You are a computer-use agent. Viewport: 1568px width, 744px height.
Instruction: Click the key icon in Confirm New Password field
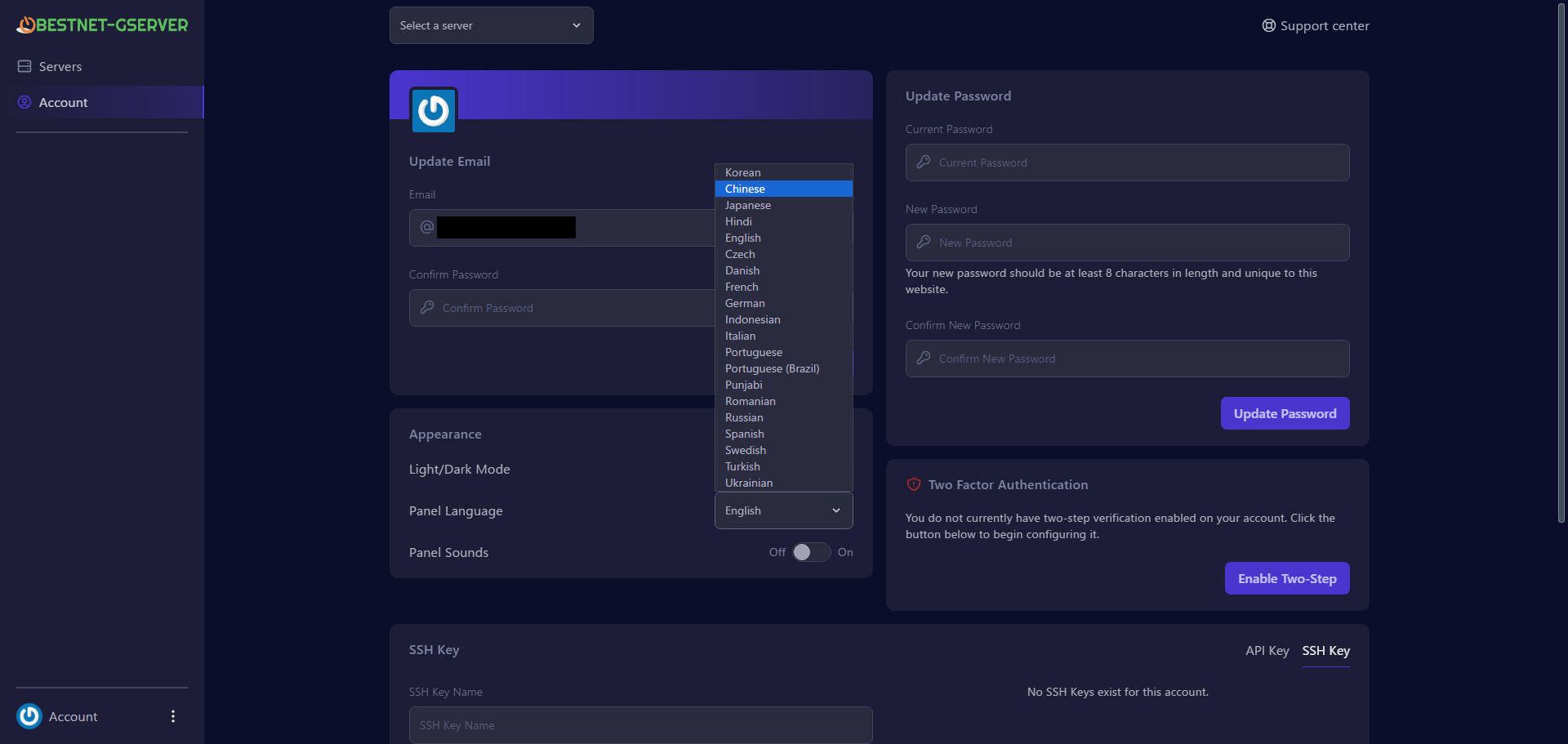point(924,359)
